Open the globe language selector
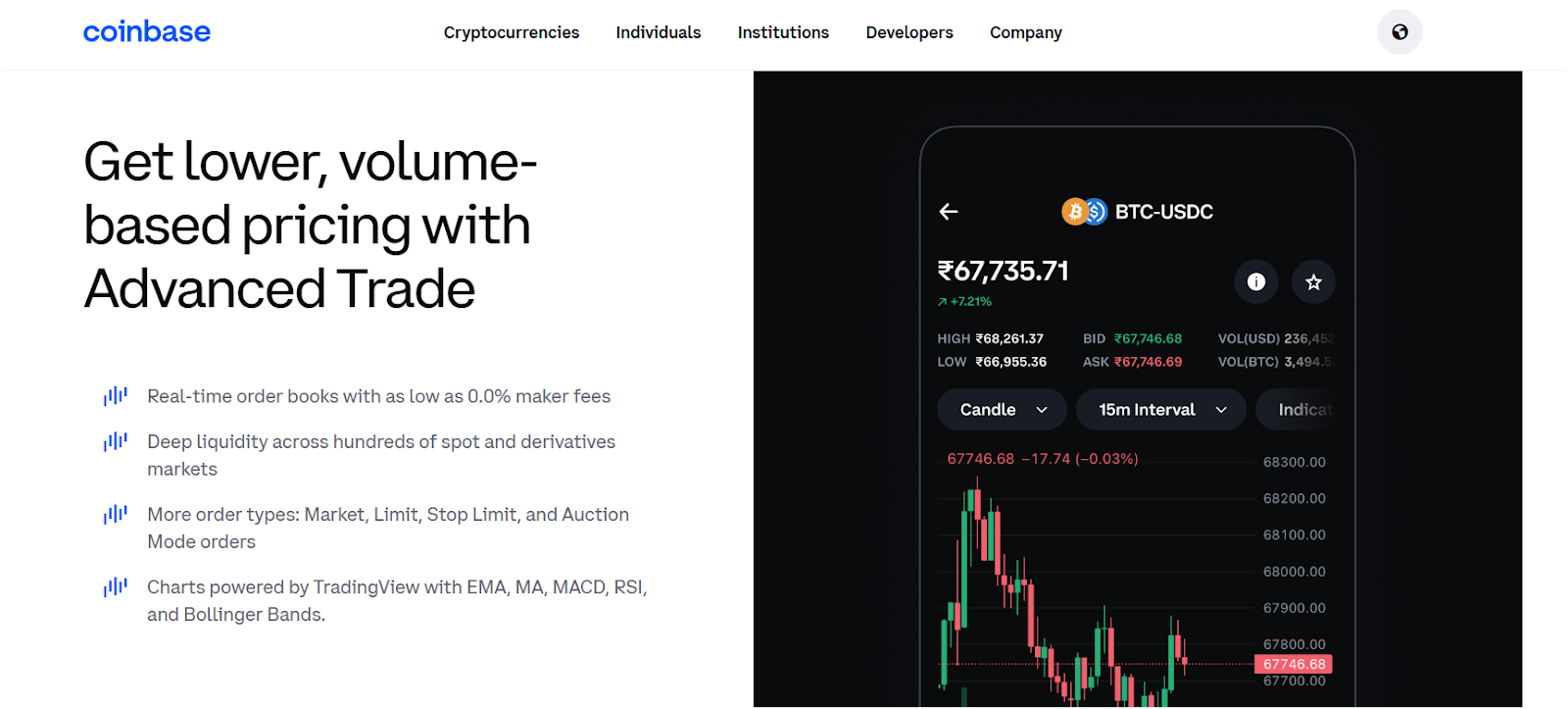The width and height of the screenshot is (1568, 709). pos(1399,32)
